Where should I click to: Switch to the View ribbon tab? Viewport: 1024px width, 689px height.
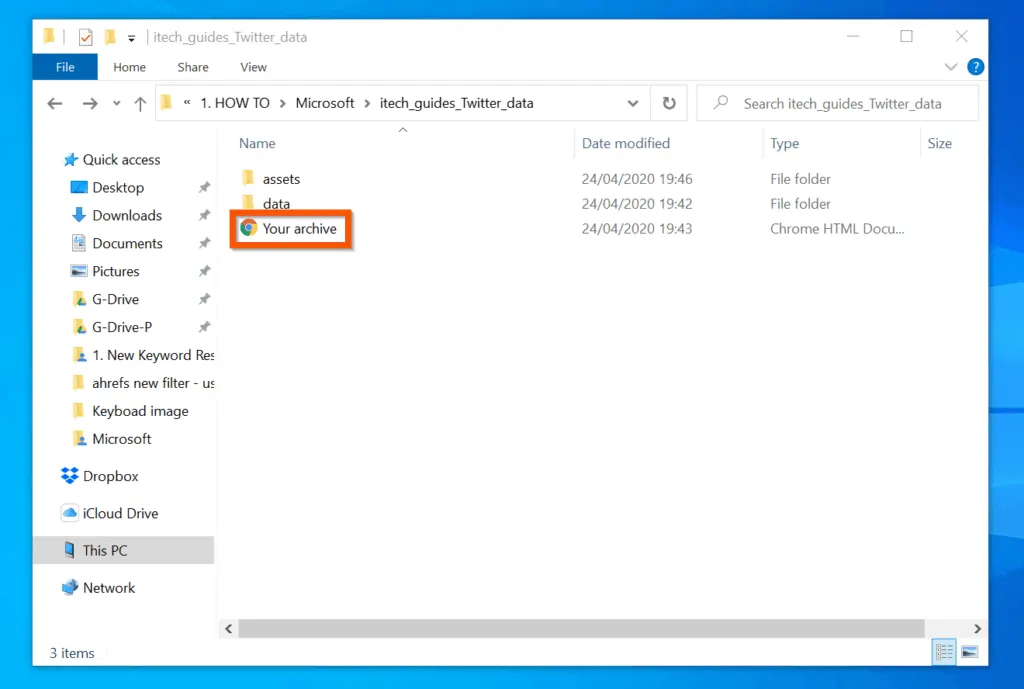pos(253,67)
